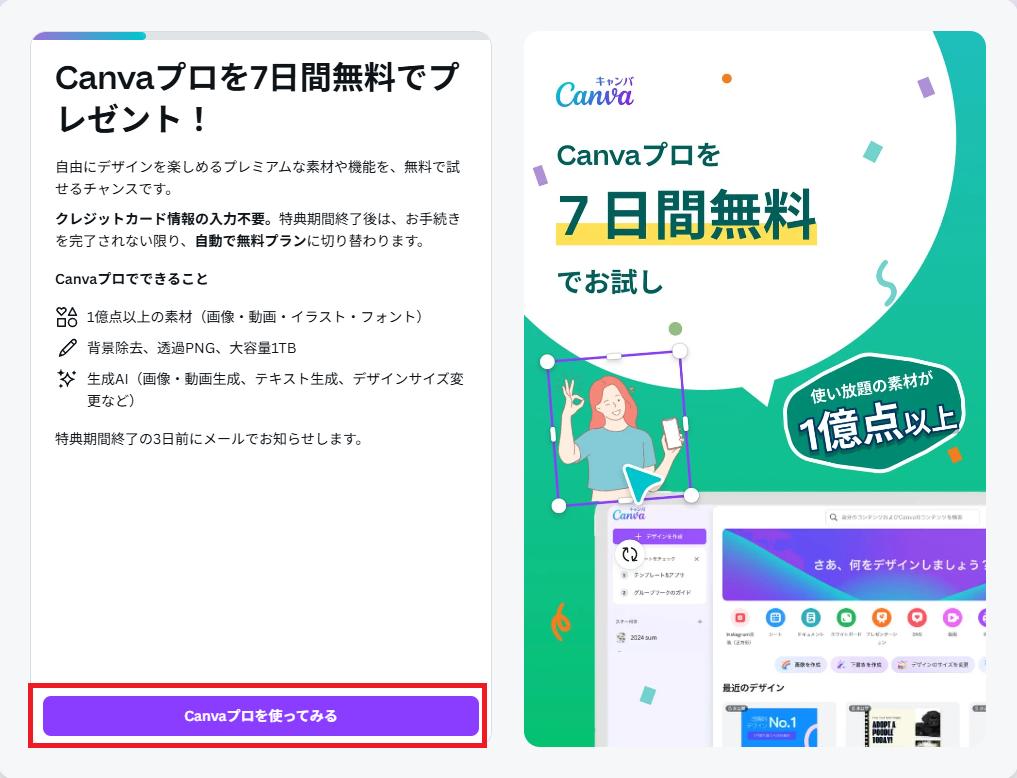Click the search field in the Canva preview
The image size is (1017, 778).
coord(903,517)
